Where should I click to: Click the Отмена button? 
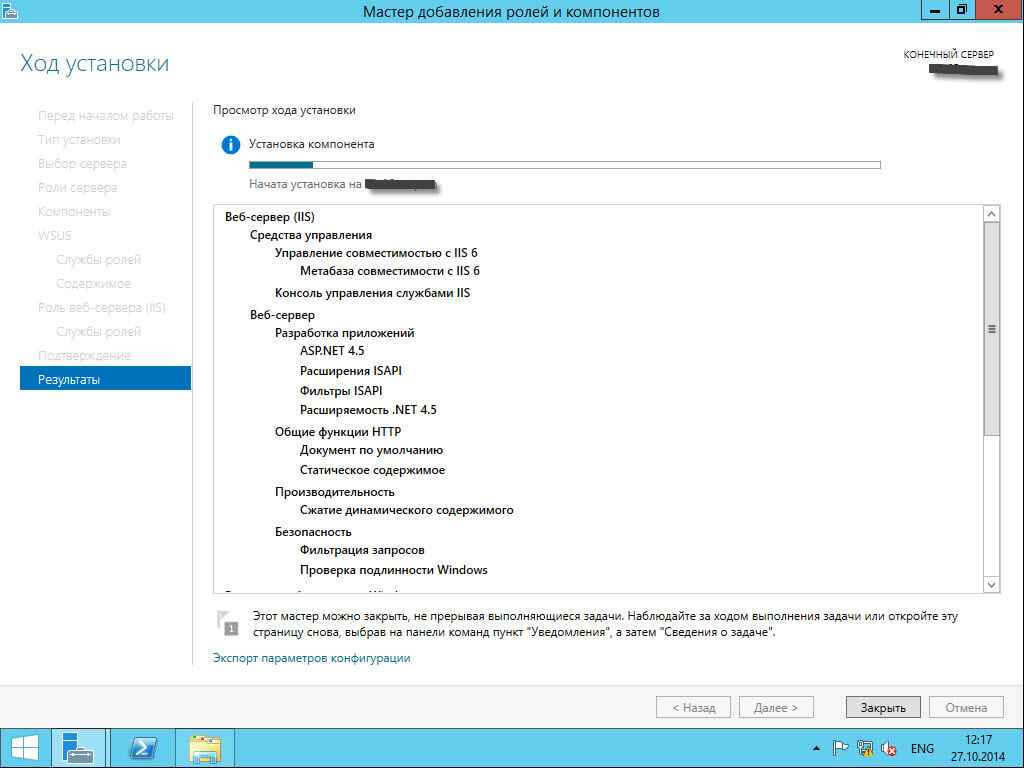tap(966, 707)
